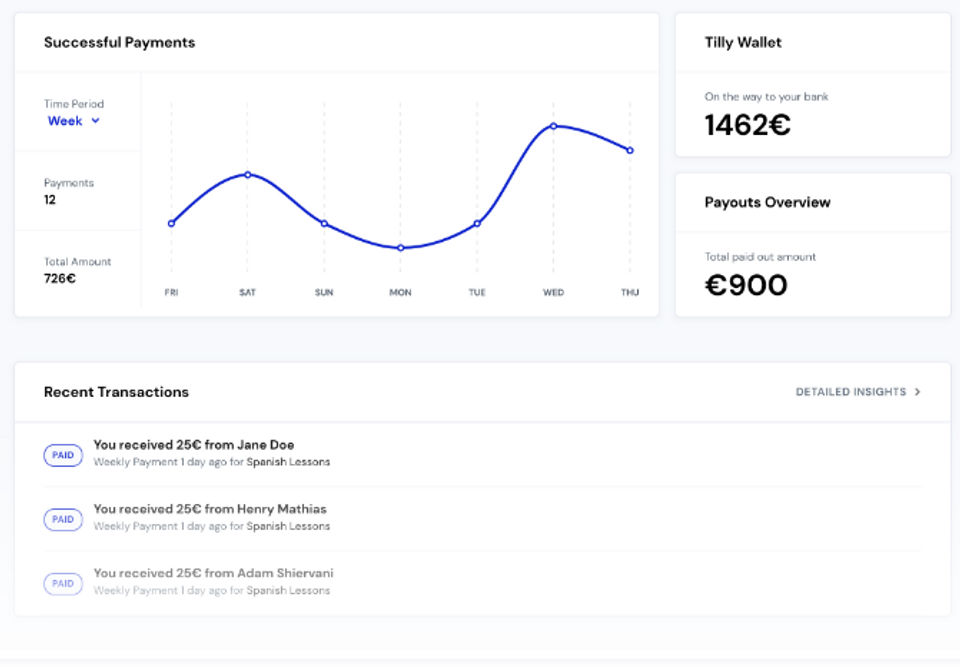Click the Payments count 12

click(x=50, y=200)
